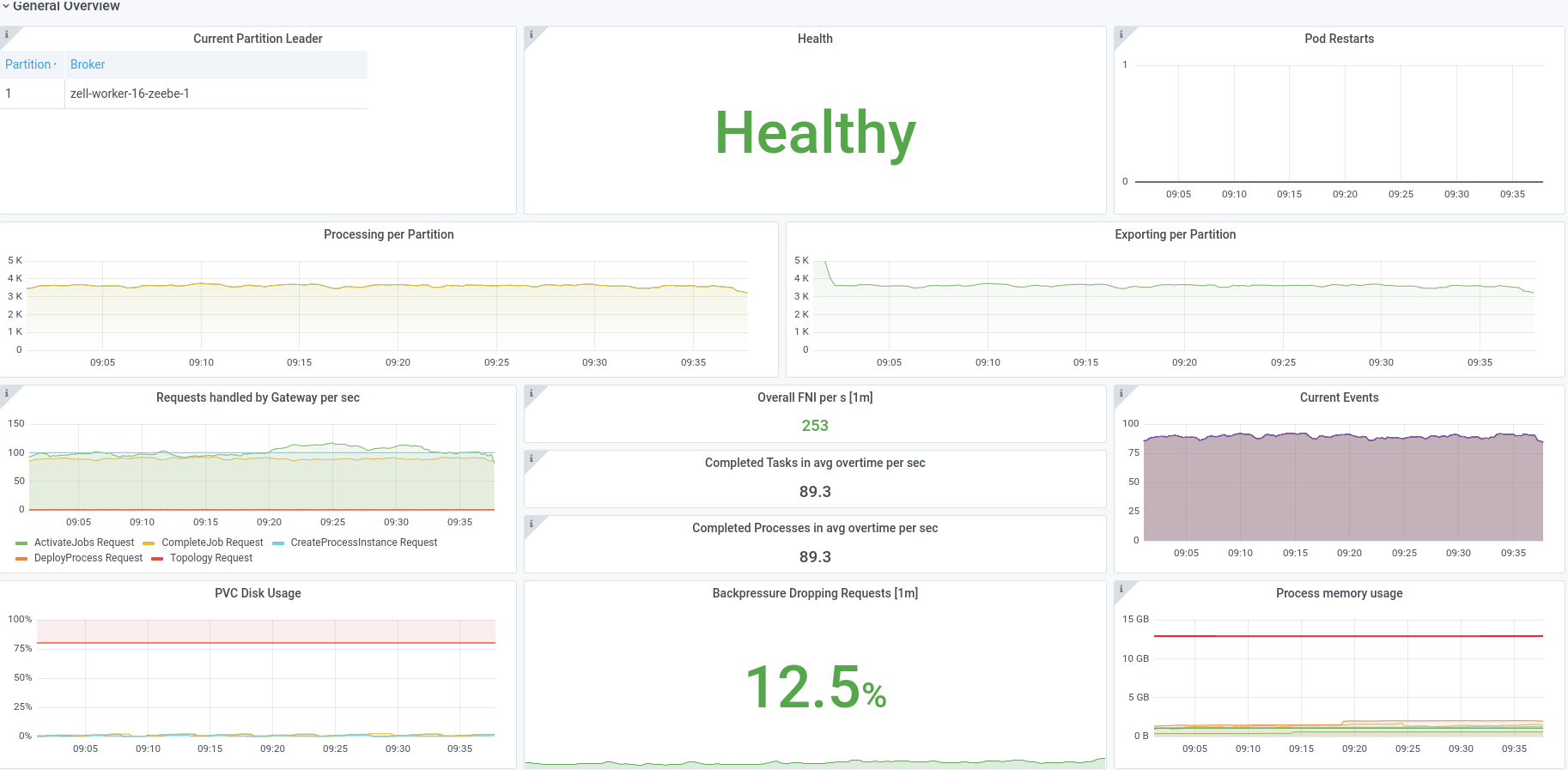Open info icon on Requests handled by Gateway panel

coord(6,393)
